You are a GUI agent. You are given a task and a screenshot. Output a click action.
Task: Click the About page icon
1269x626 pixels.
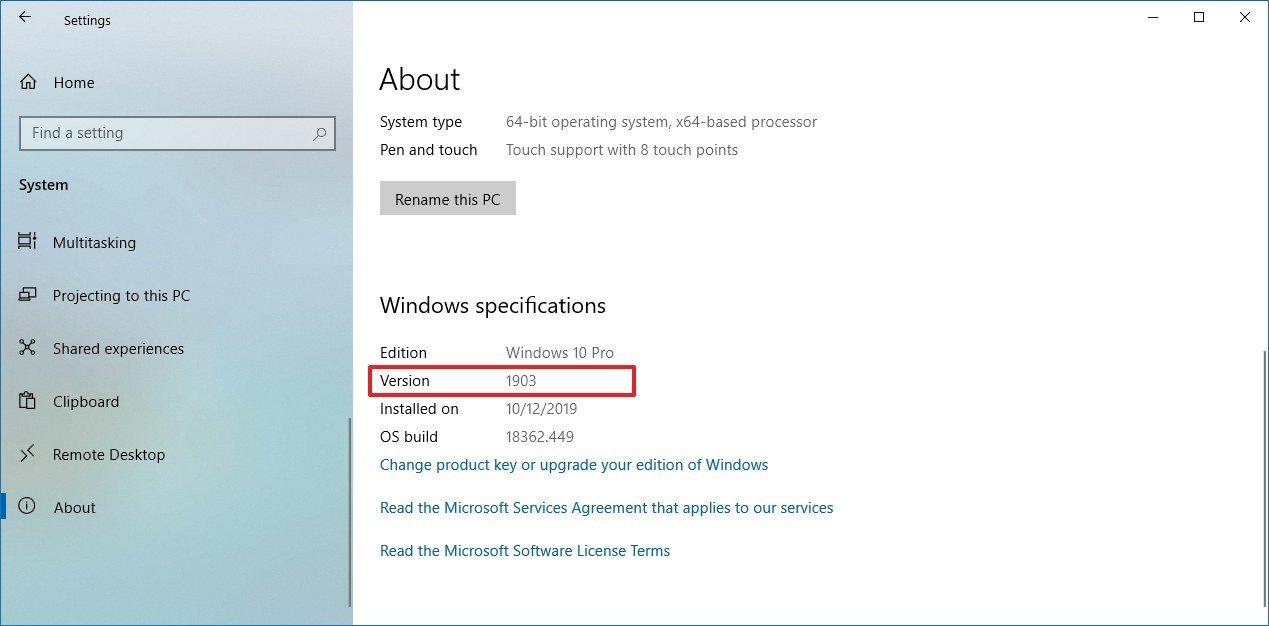coord(30,507)
